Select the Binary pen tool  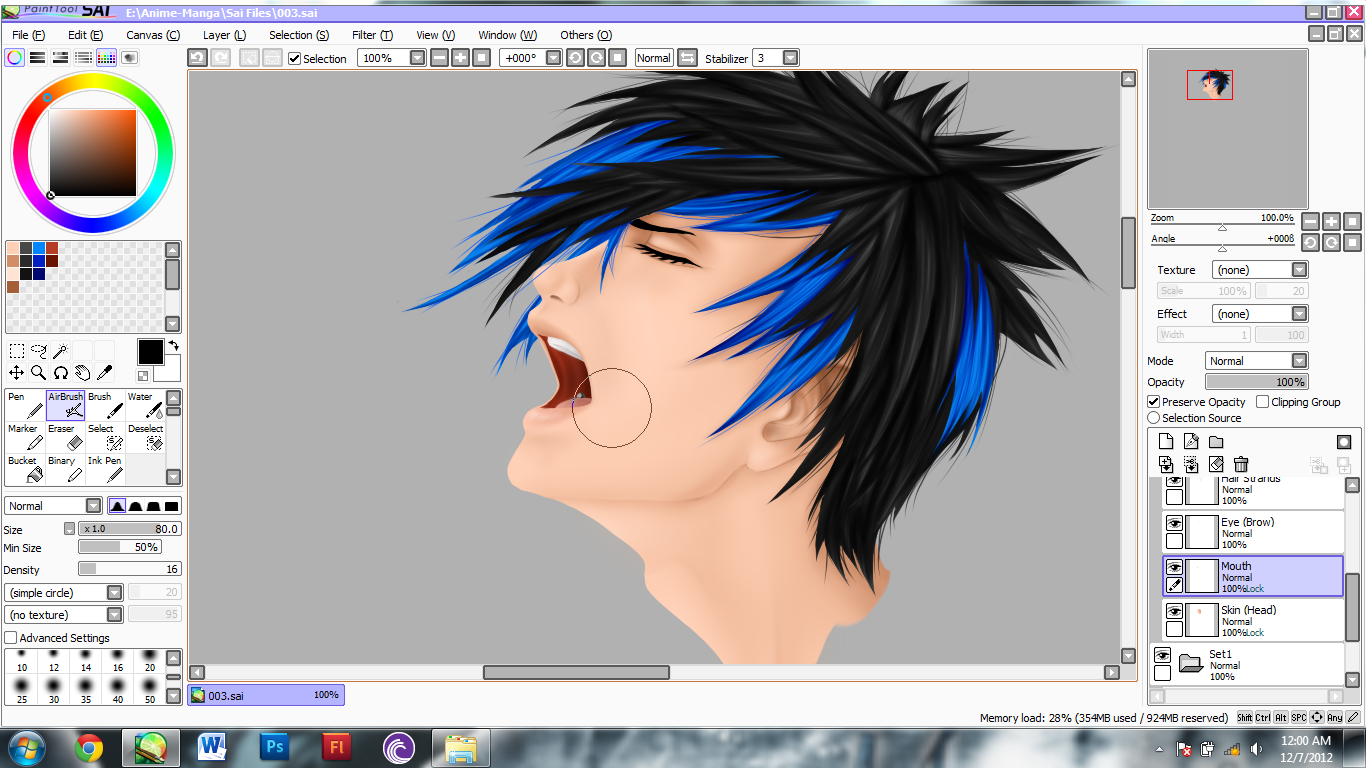coord(65,469)
